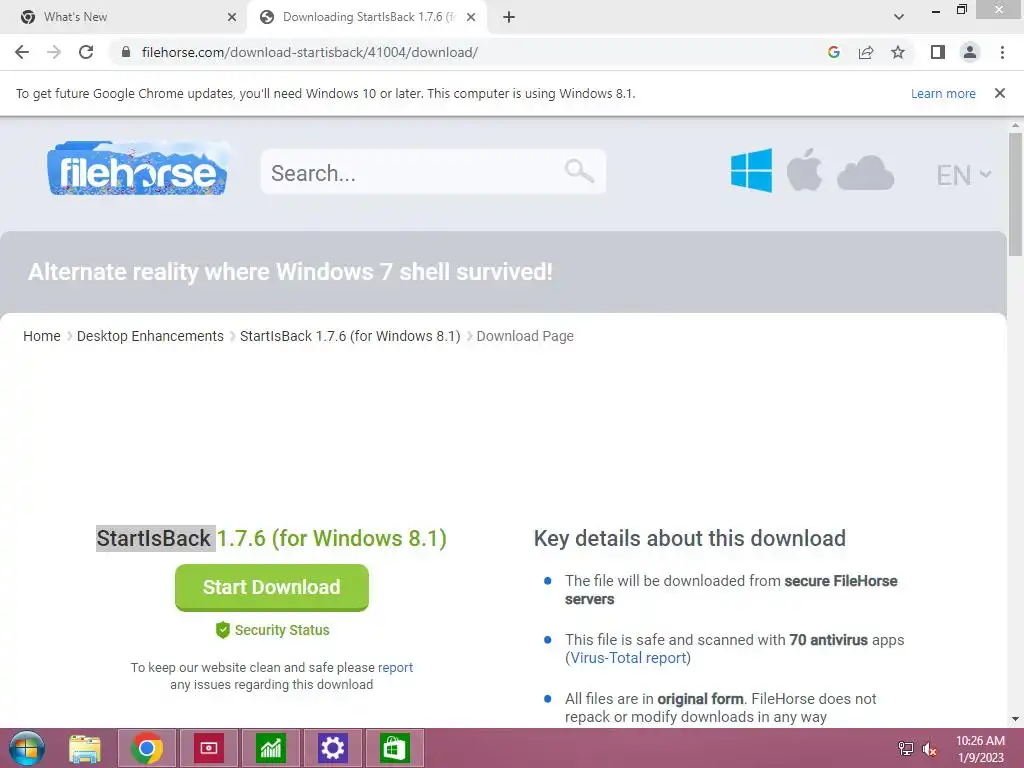1024x768 pixels.
Task: Click StartIsBack 1.7.6 heading text
Action: coord(272,538)
